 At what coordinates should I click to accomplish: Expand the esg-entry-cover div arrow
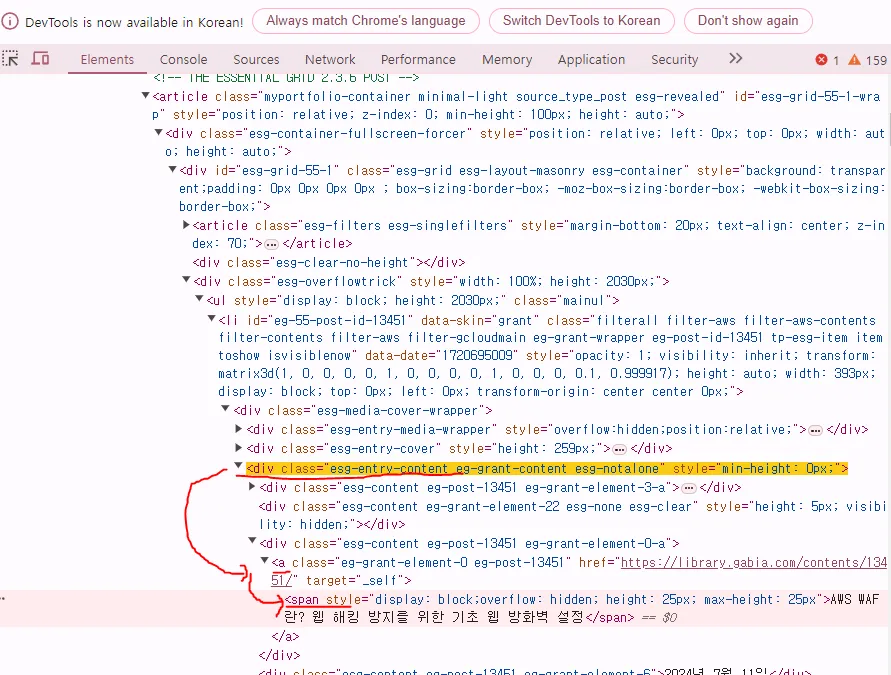click(239, 448)
